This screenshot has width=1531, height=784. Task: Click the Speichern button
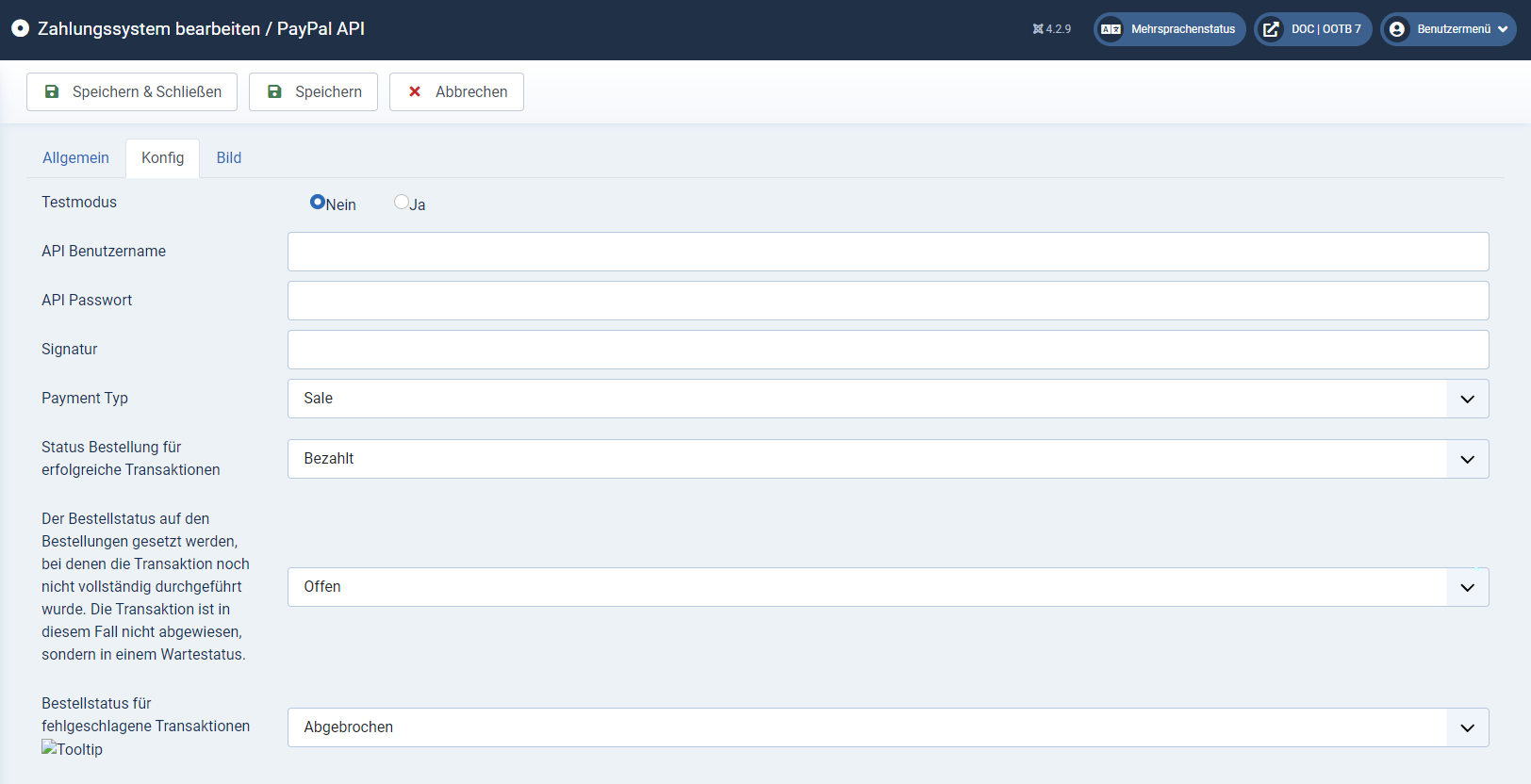(314, 91)
